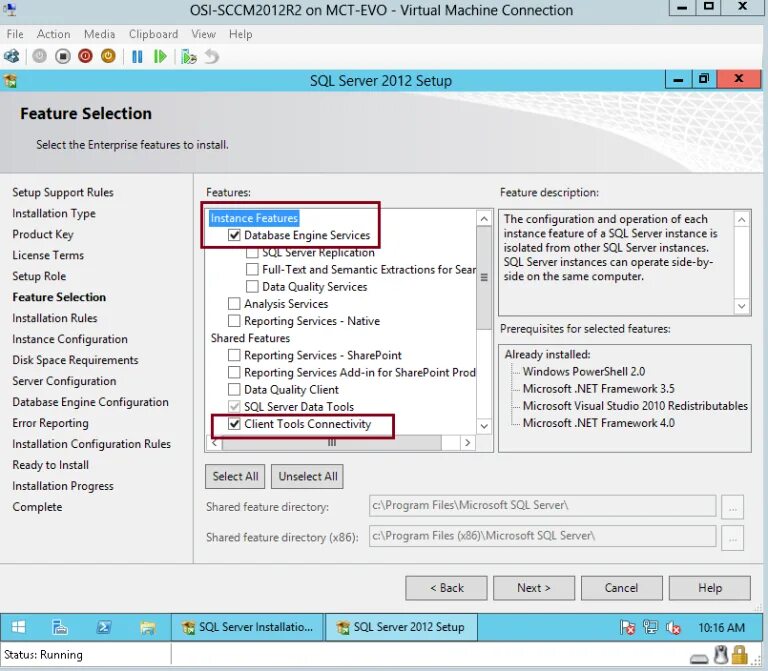This screenshot has width=768, height=671.
Task: Switch to SQL Server Installation Center taskbar item
Action: [247, 627]
